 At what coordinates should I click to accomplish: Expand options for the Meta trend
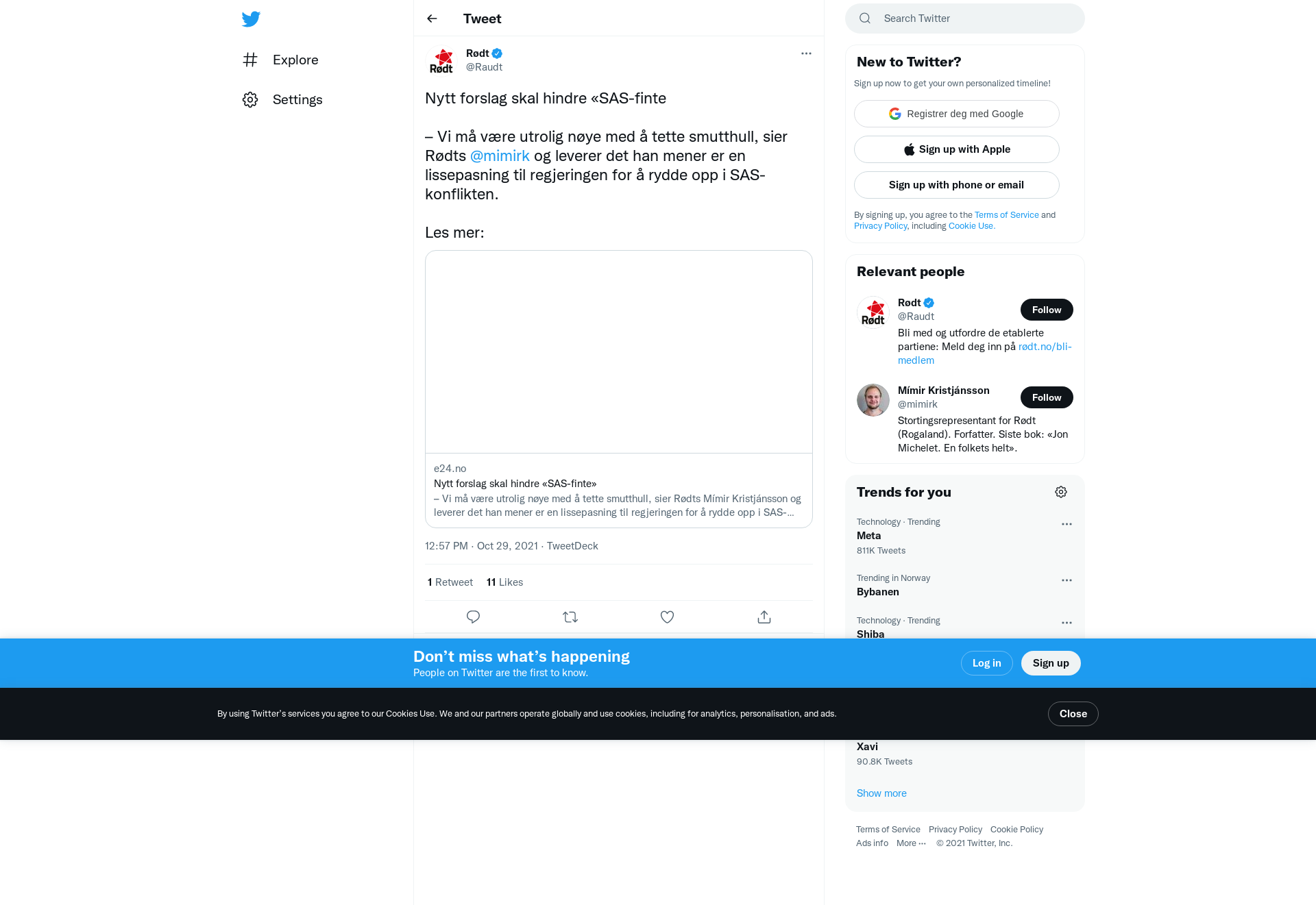[x=1067, y=524]
